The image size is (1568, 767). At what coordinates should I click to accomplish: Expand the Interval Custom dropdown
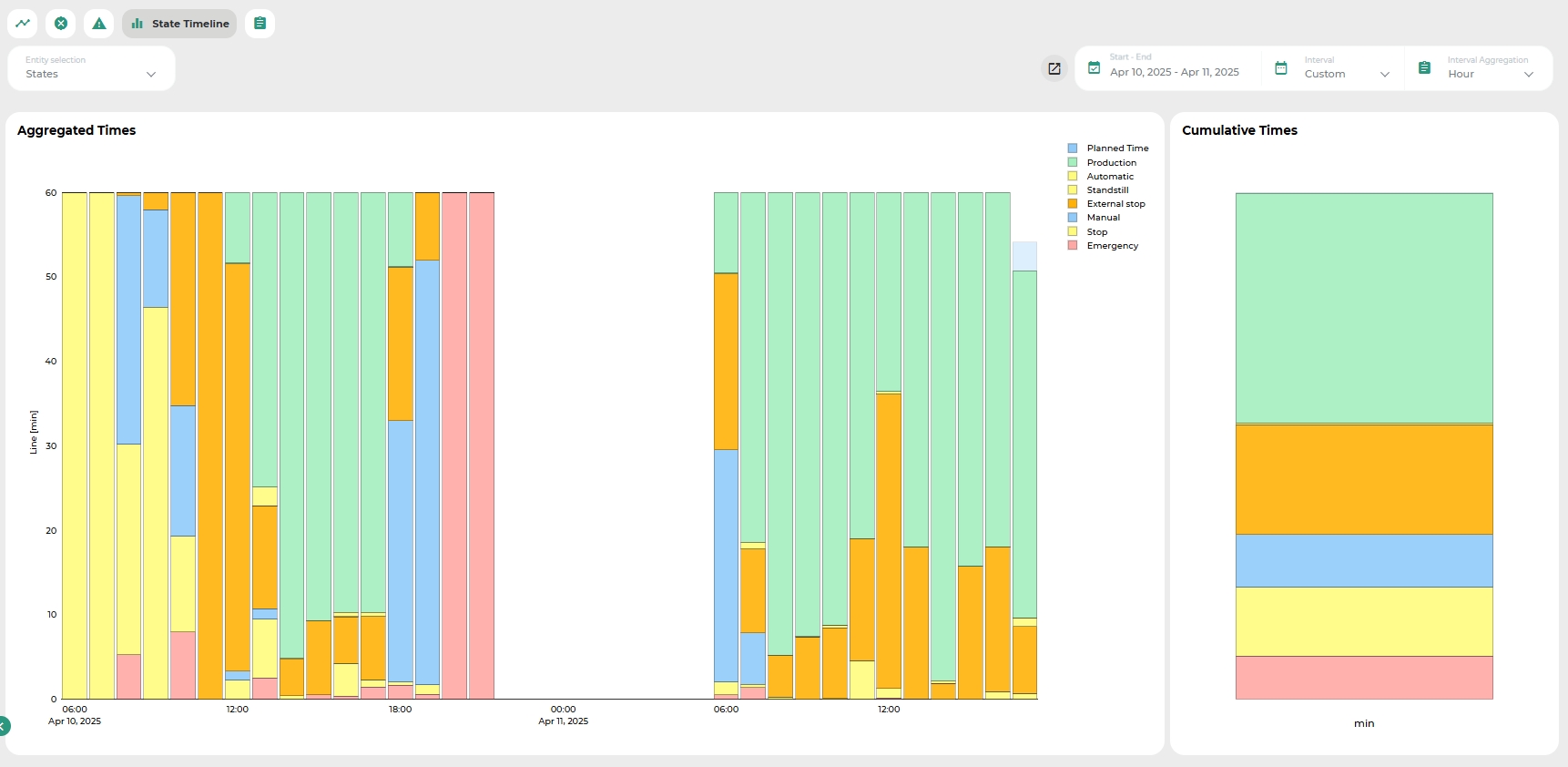[1346, 74]
